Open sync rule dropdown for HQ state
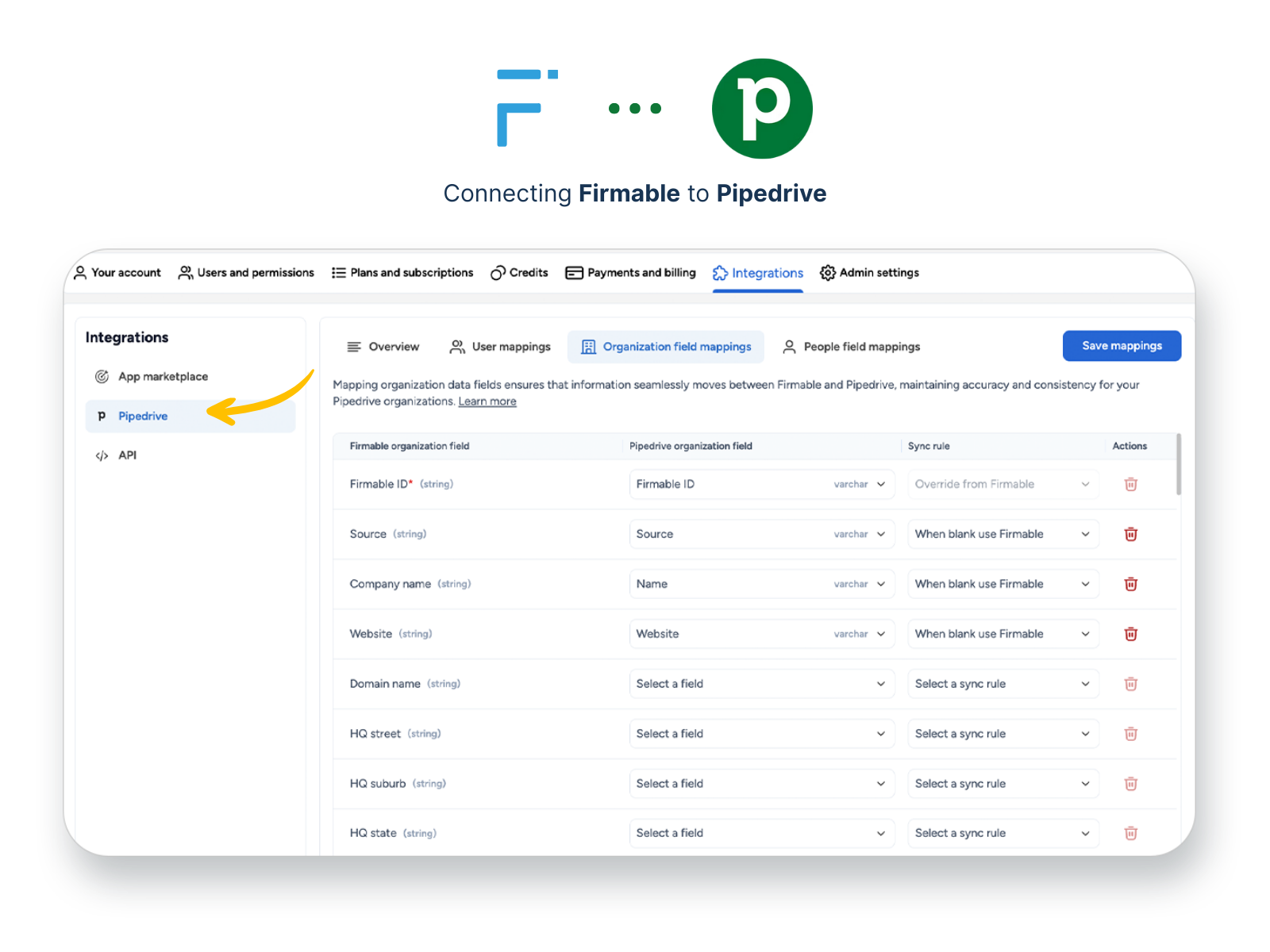1270x952 pixels. 1003,833
